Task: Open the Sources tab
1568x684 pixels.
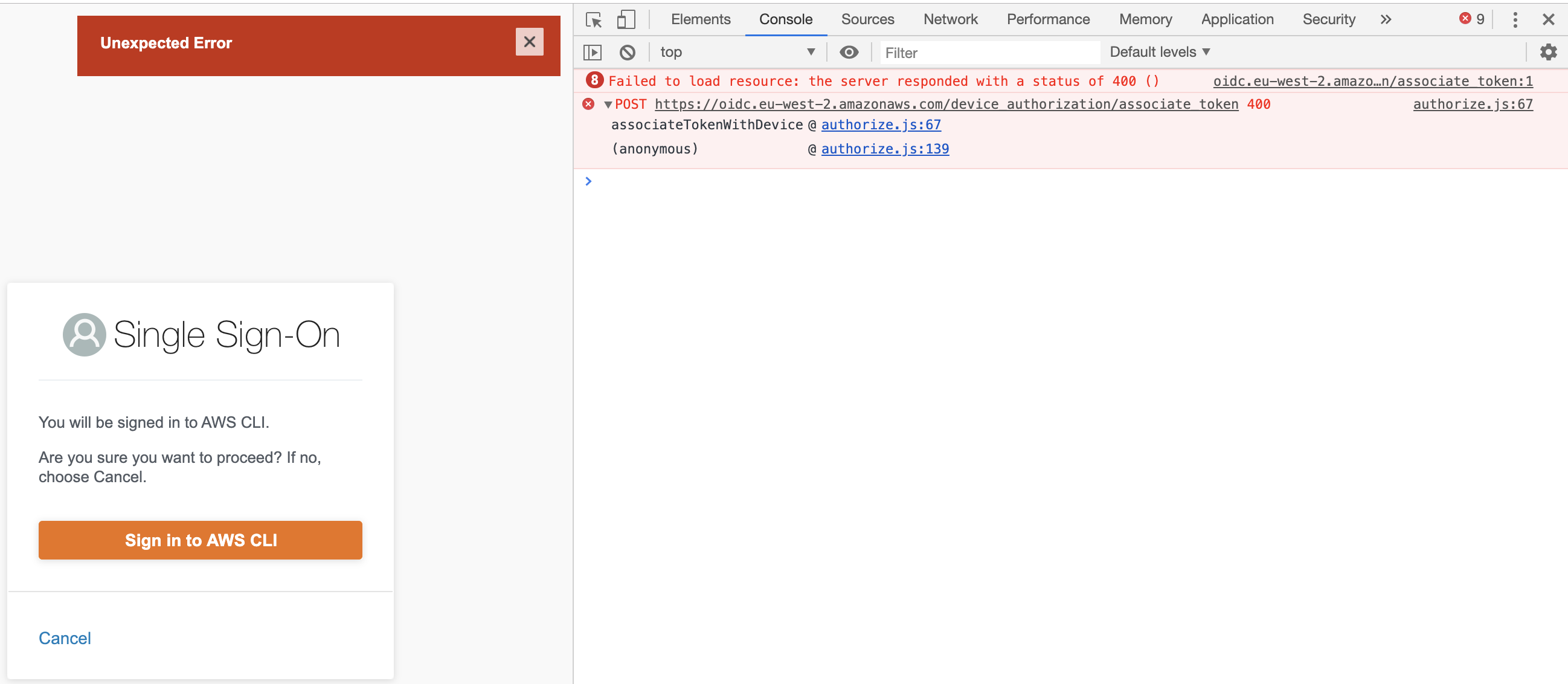Action: pyautogui.click(x=867, y=19)
